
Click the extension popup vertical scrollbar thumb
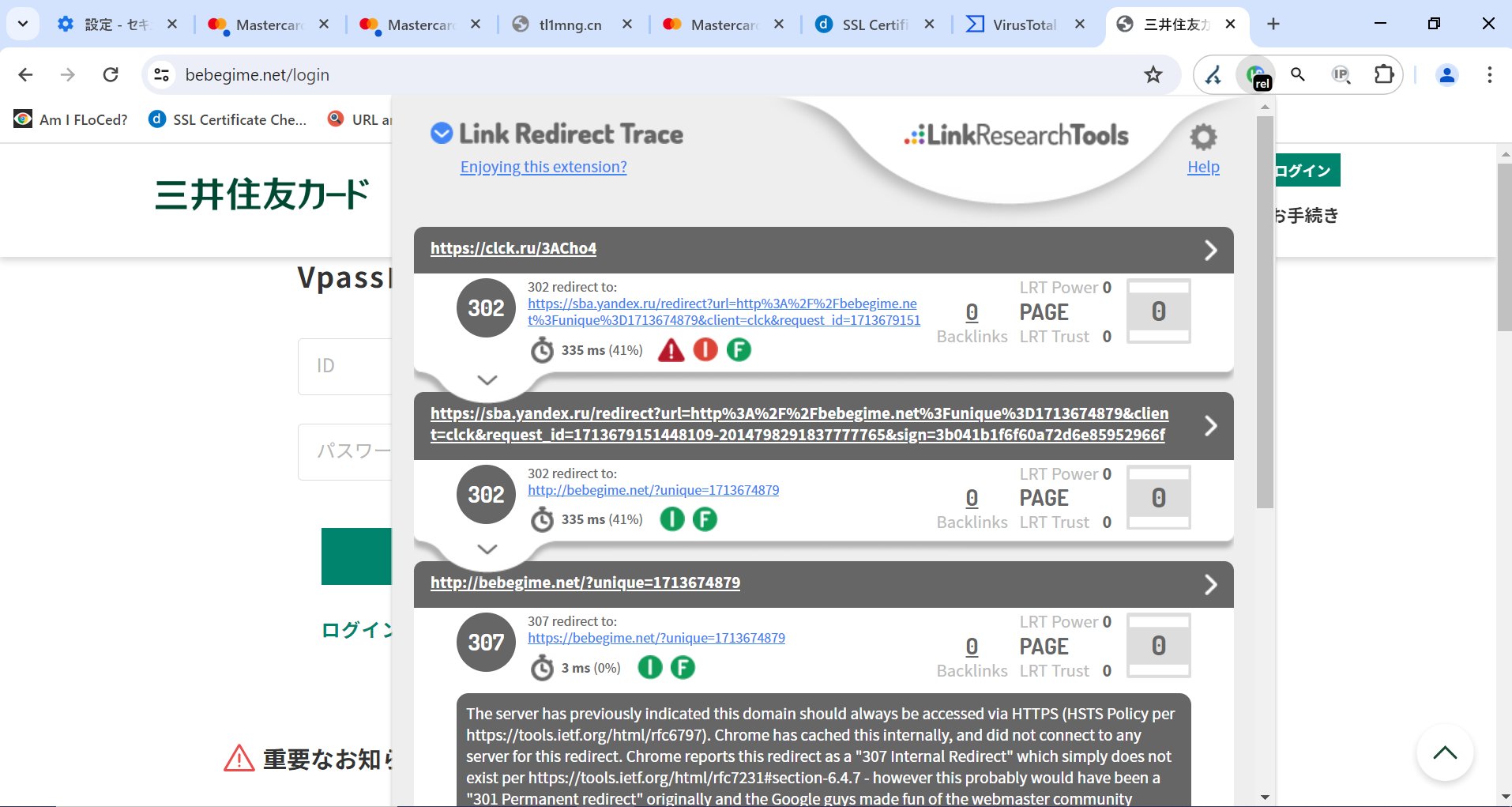point(1265,312)
